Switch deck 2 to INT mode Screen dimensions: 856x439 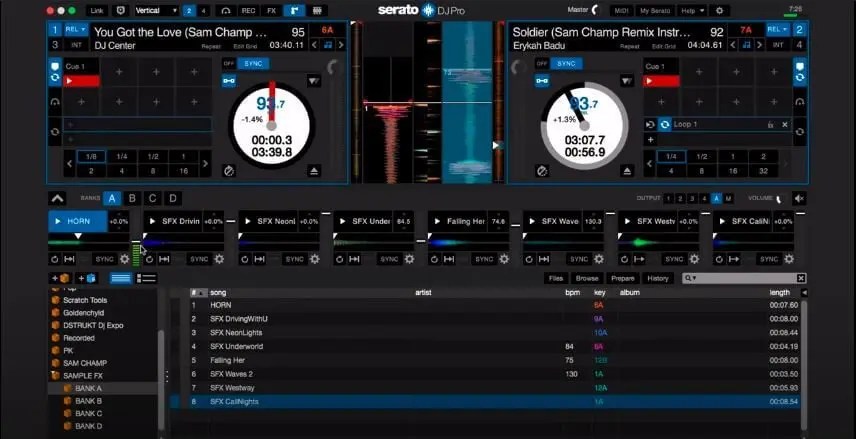pos(778,45)
